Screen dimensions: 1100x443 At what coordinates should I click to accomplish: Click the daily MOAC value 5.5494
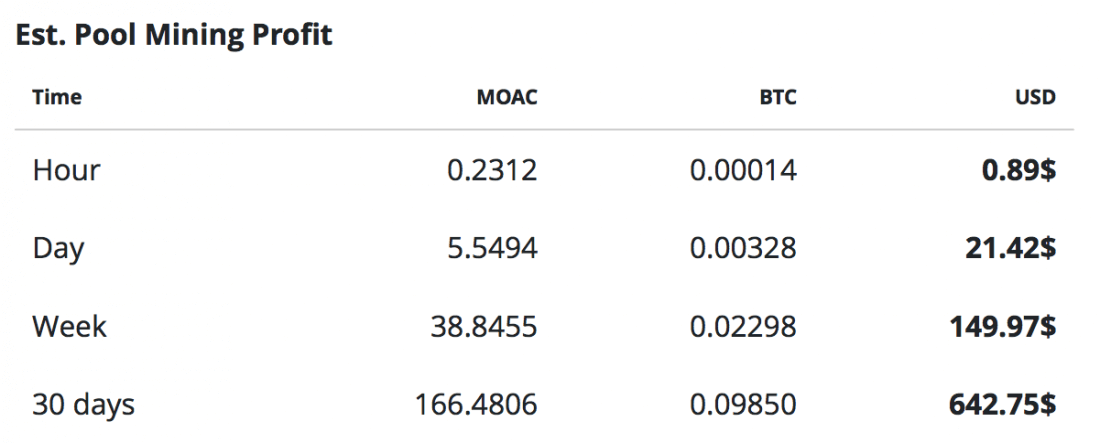pyautogui.click(x=491, y=248)
